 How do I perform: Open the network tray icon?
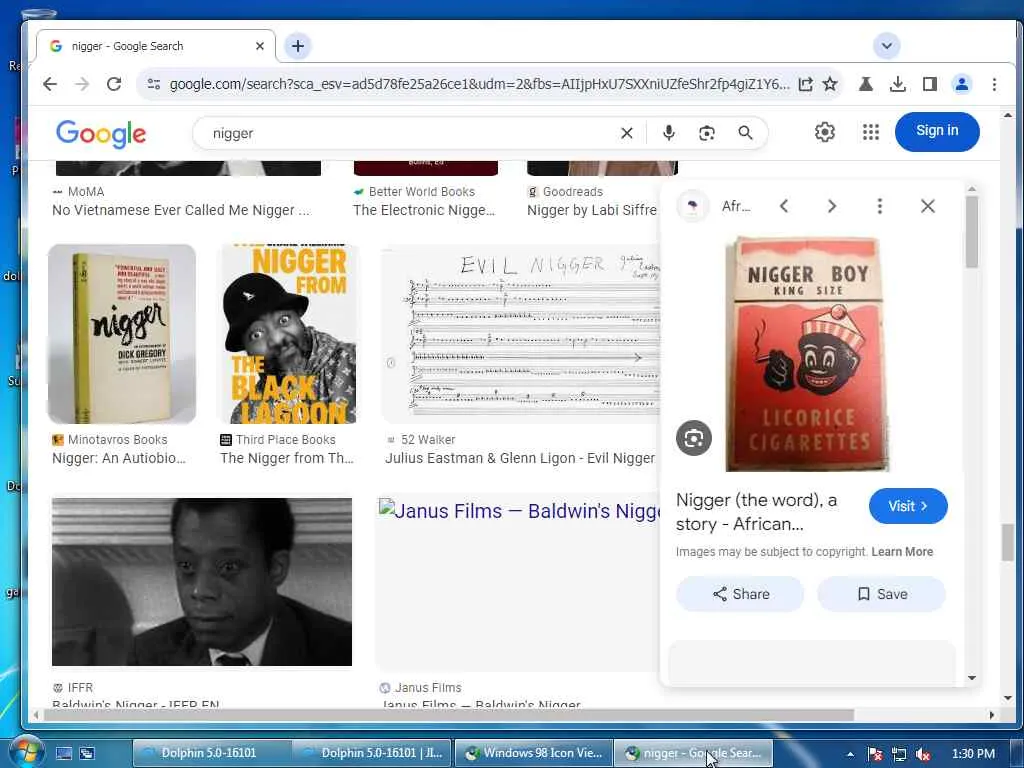point(899,754)
